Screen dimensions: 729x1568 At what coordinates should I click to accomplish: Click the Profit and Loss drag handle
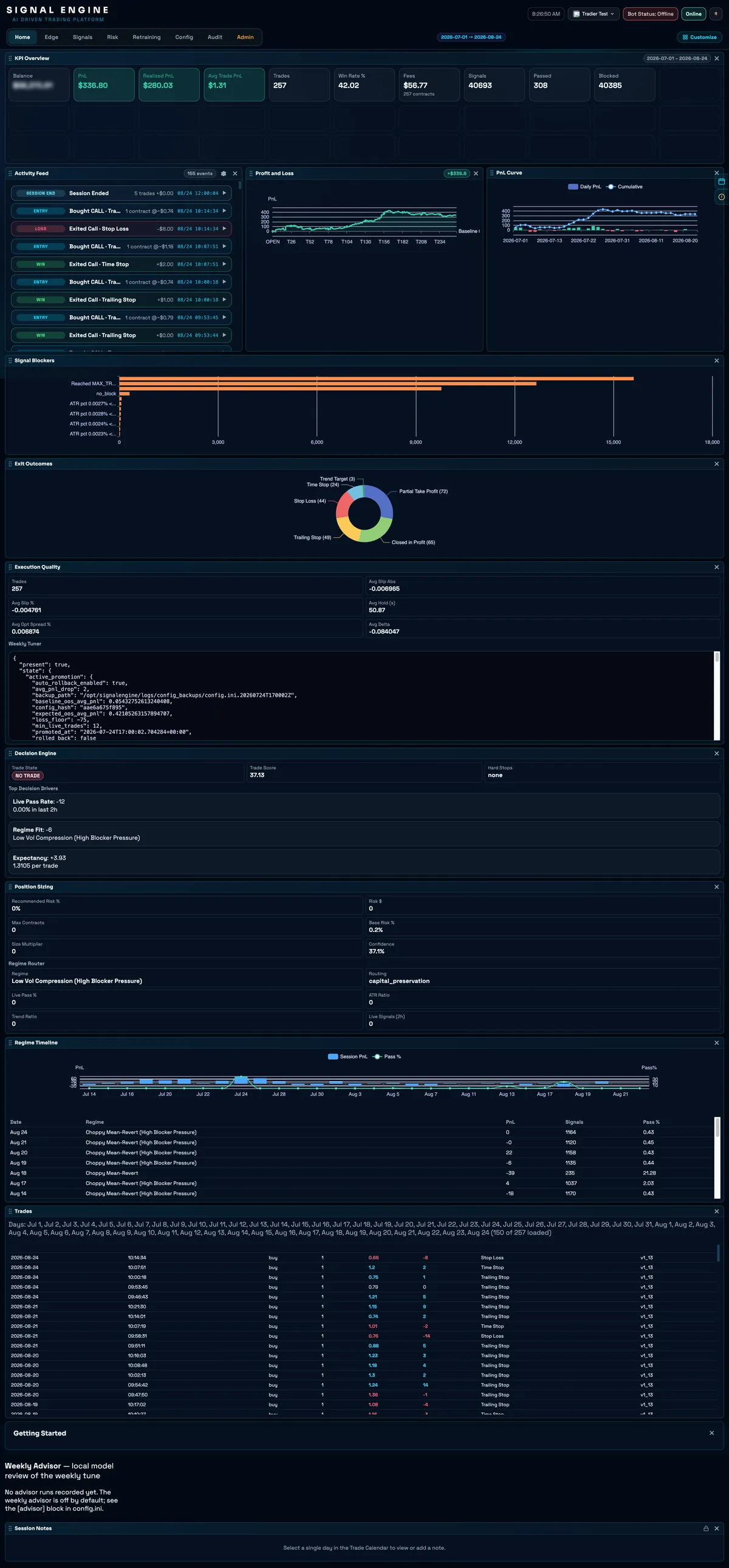[x=251, y=174]
